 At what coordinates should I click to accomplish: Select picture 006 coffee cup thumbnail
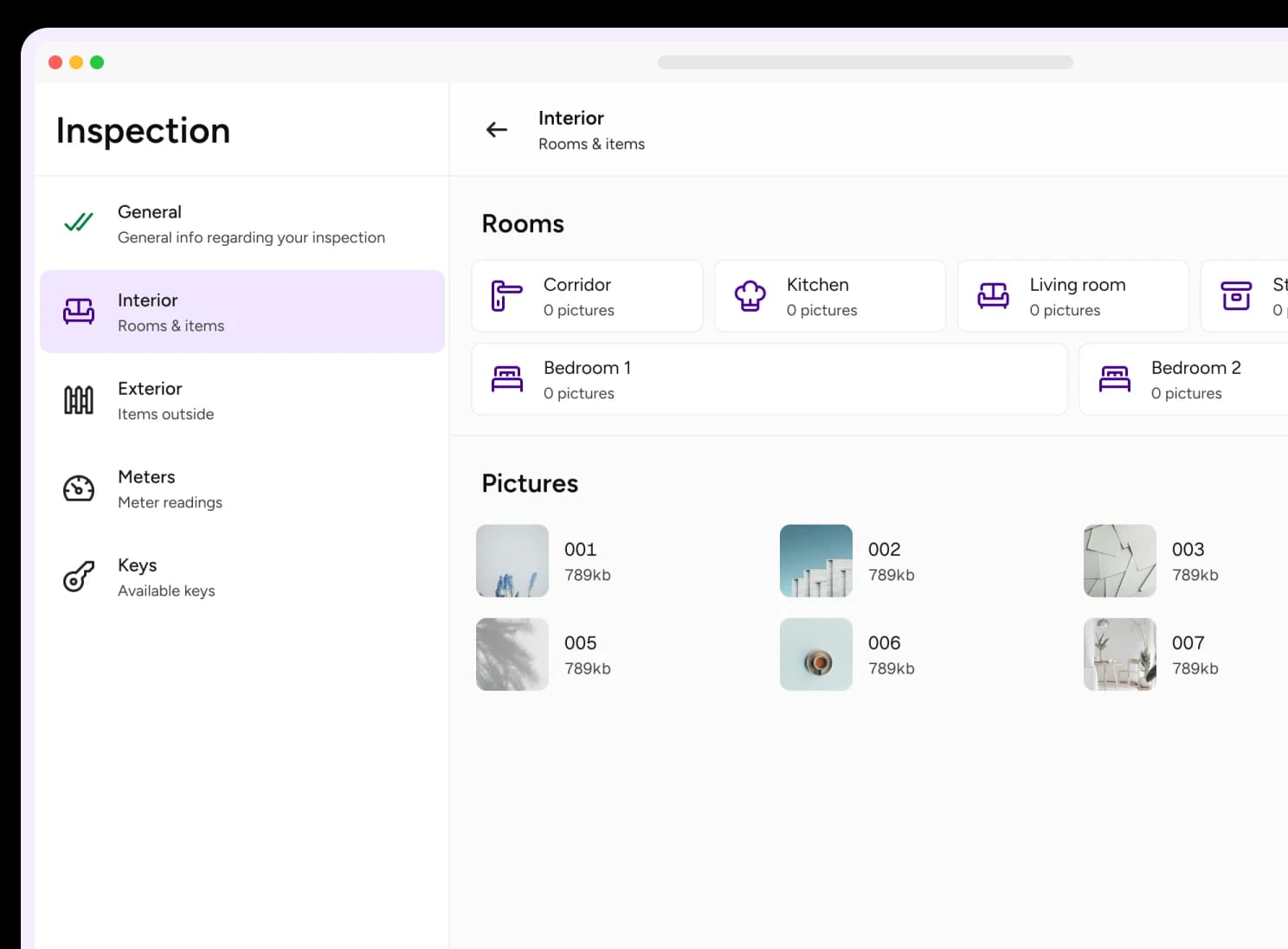[815, 654]
